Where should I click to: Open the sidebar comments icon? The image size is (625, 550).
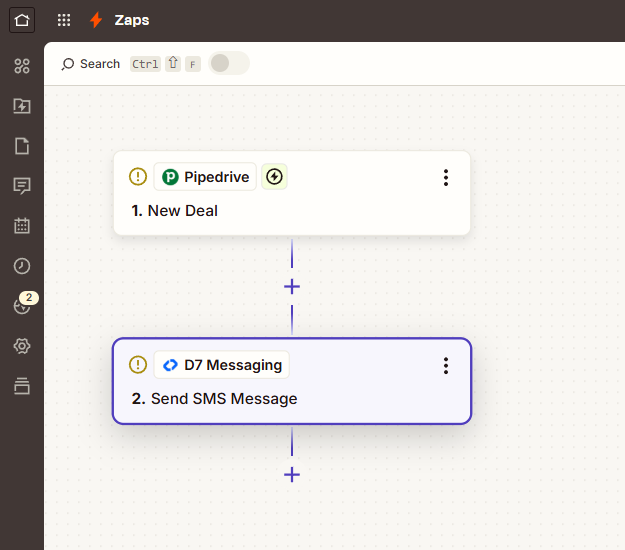click(x=22, y=186)
